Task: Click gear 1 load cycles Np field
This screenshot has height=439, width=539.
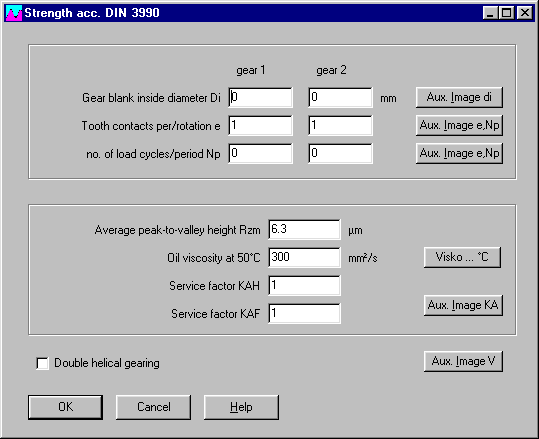Action: coord(261,153)
